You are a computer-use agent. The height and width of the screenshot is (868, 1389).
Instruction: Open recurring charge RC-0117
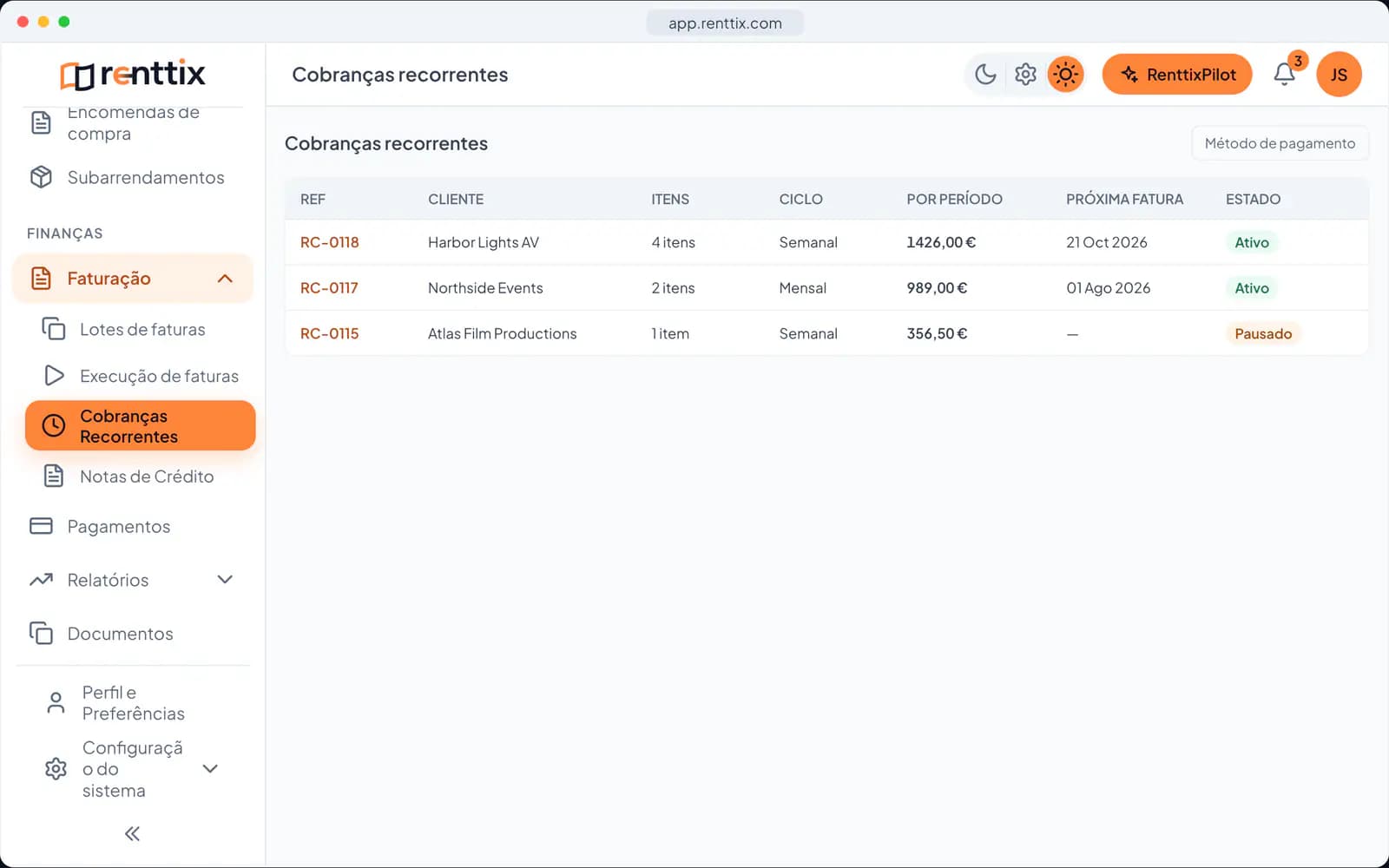coord(329,288)
